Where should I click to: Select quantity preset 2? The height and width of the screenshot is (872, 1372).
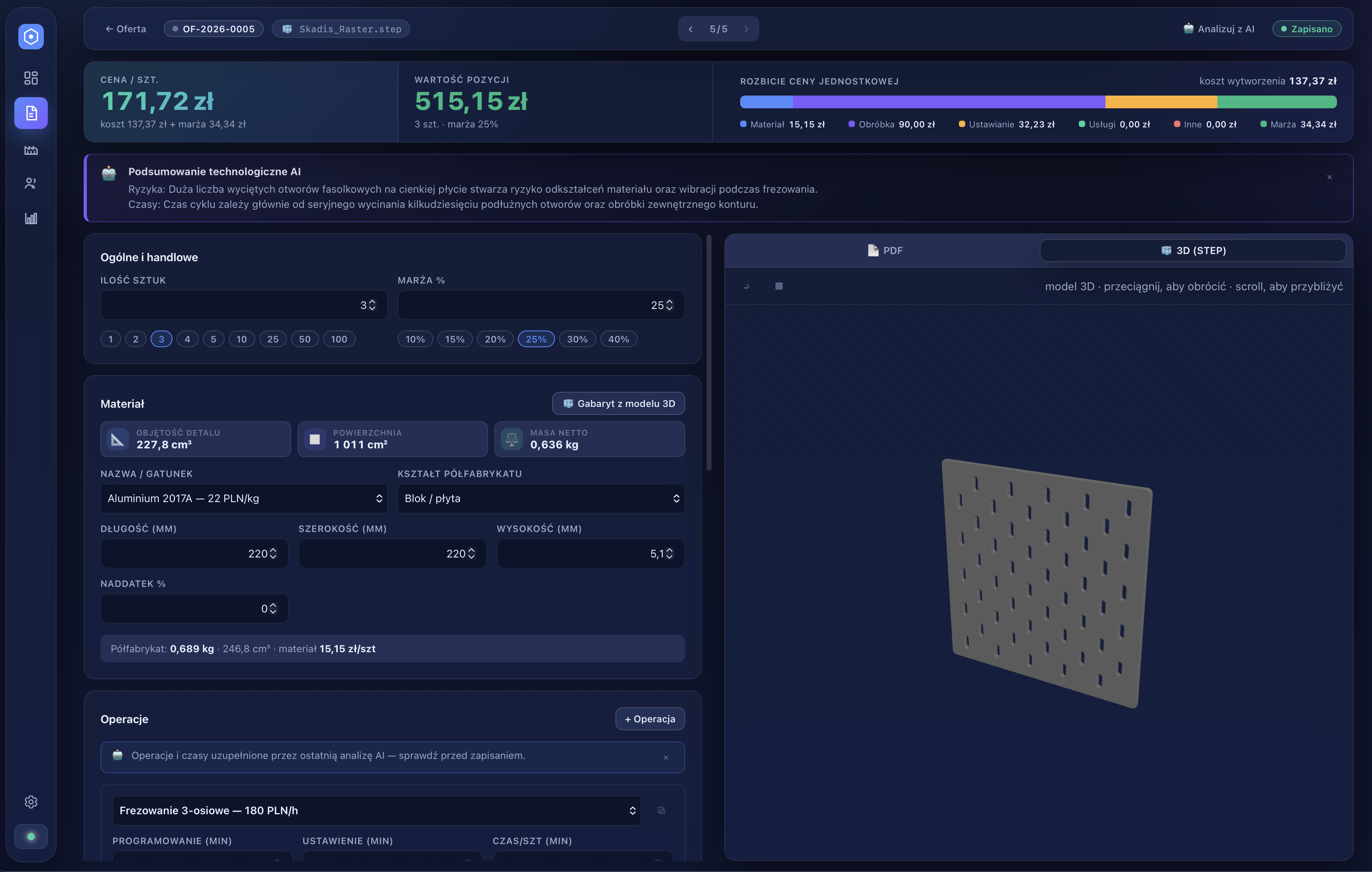pos(135,339)
